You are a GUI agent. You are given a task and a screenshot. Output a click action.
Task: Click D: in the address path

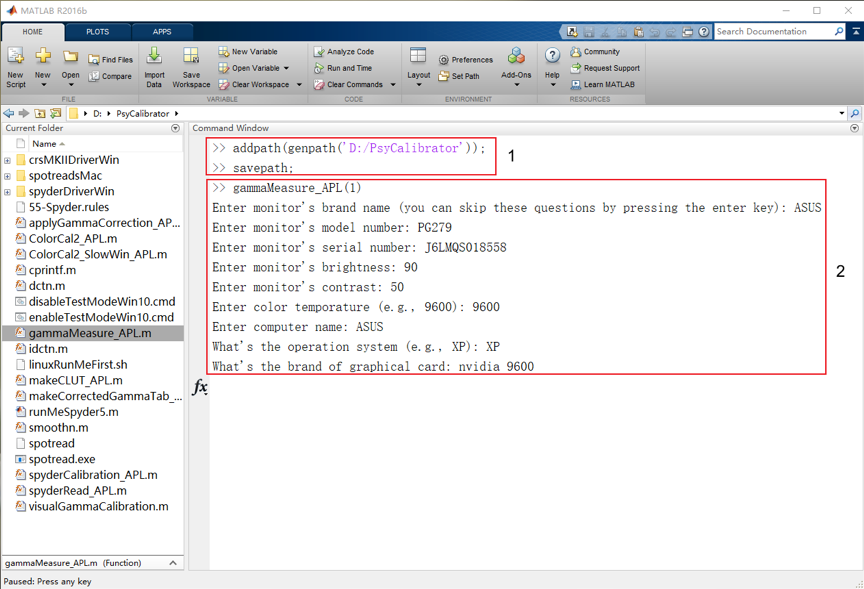click(x=97, y=114)
